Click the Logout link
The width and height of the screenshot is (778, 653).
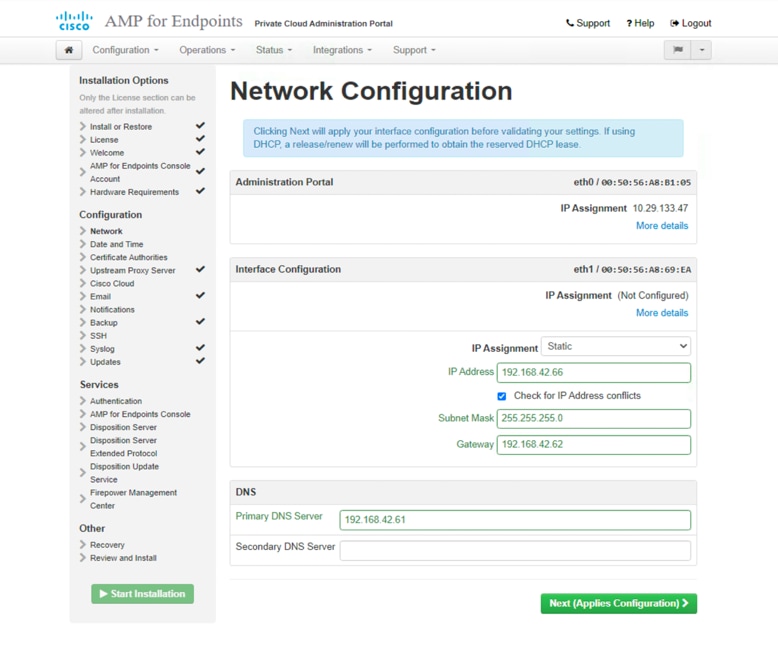pos(691,23)
